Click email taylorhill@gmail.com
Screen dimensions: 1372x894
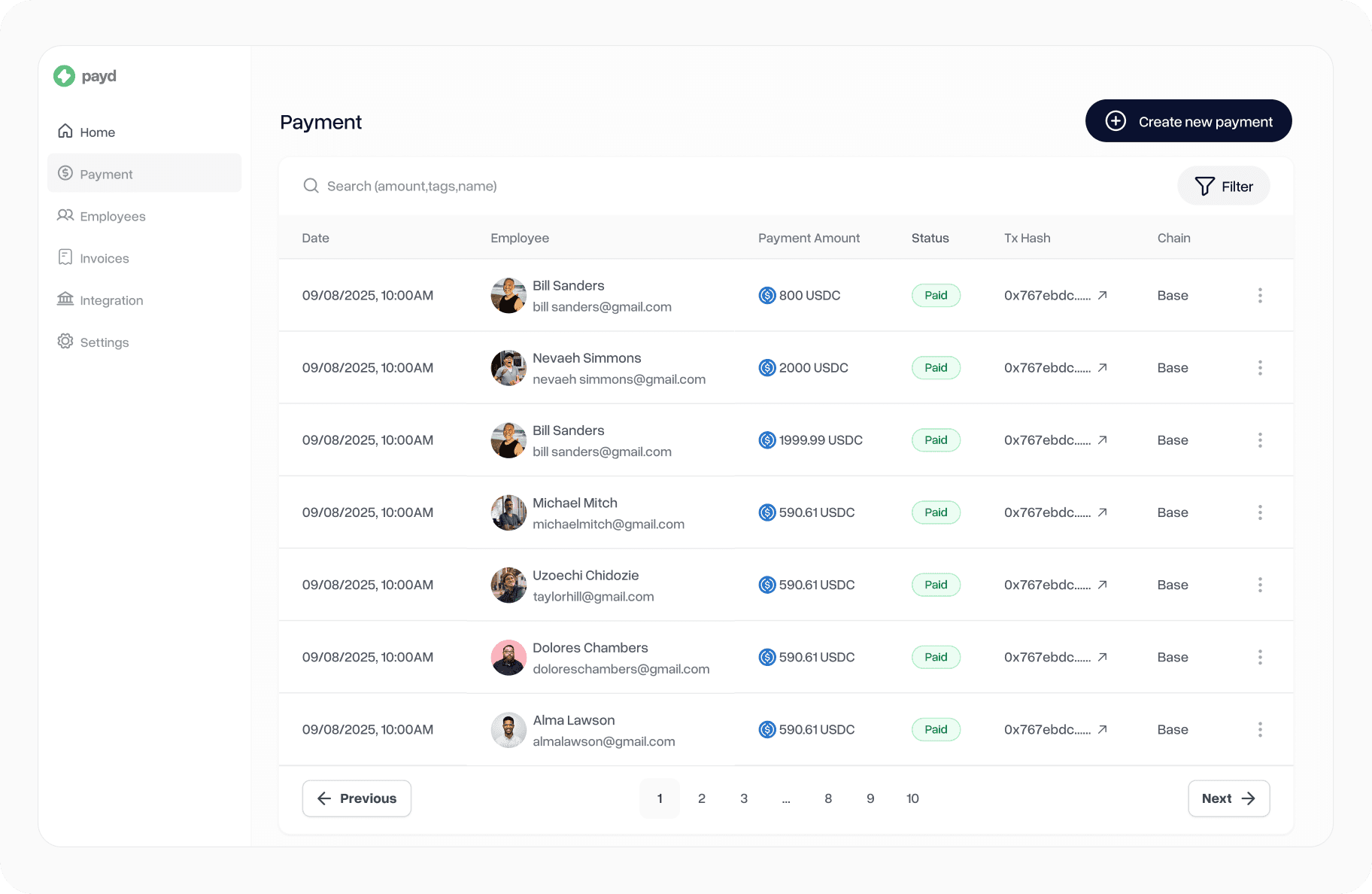(x=593, y=597)
